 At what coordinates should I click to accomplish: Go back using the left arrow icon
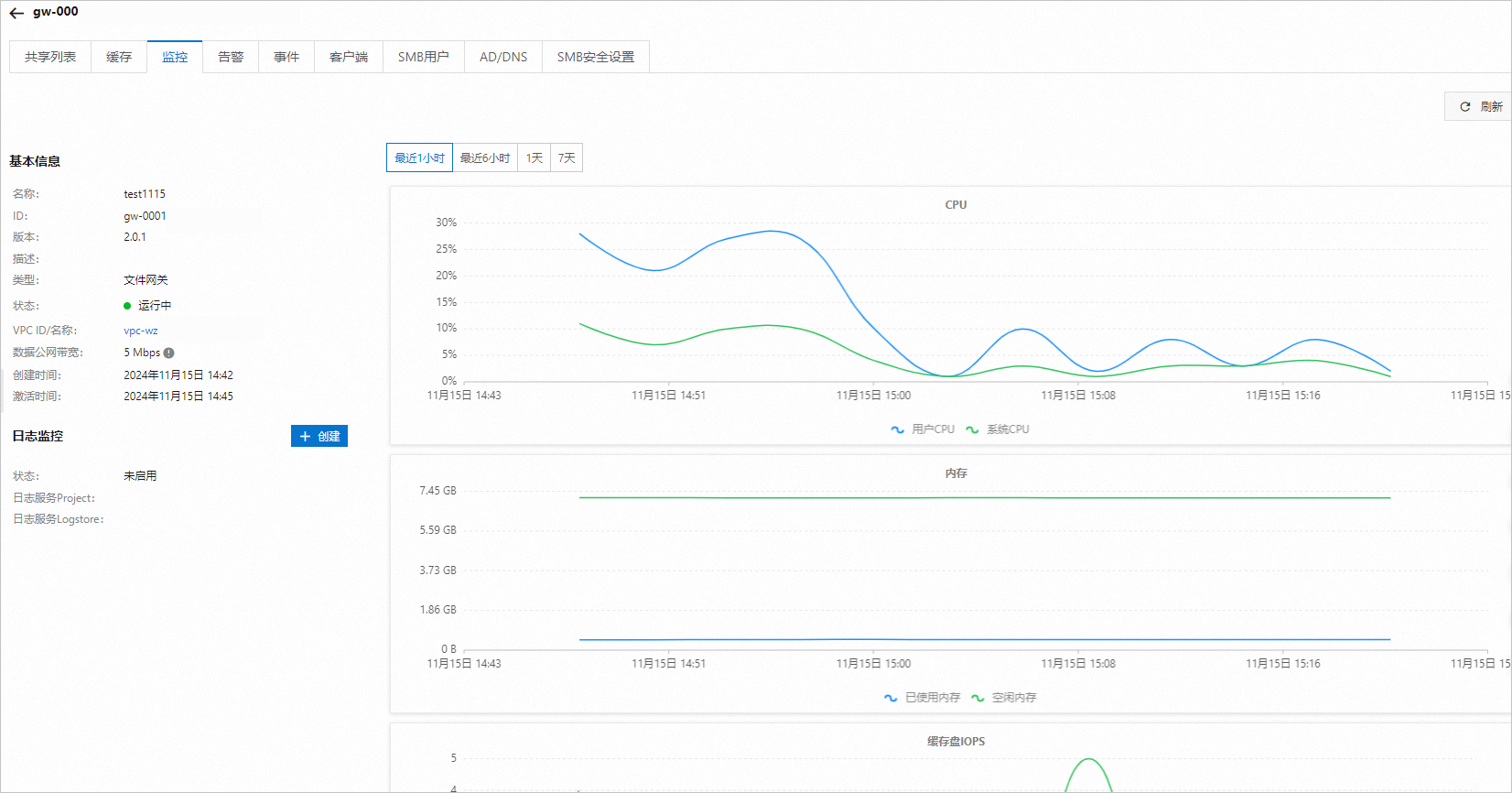tap(16, 13)
